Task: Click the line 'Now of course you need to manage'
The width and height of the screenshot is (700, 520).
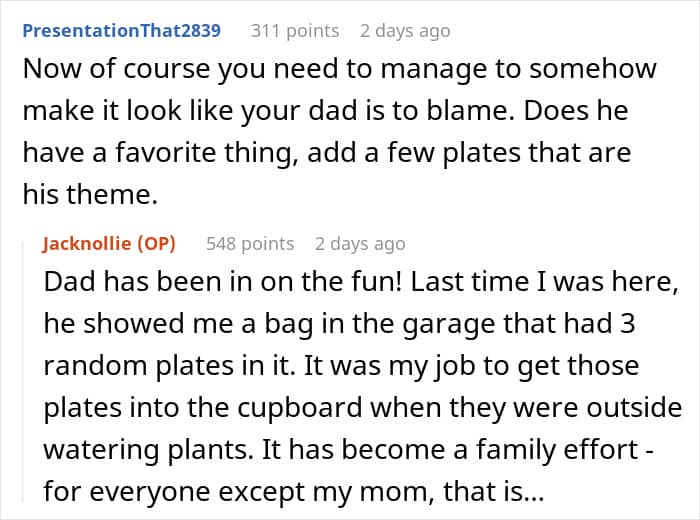Action: pos(339,70)
